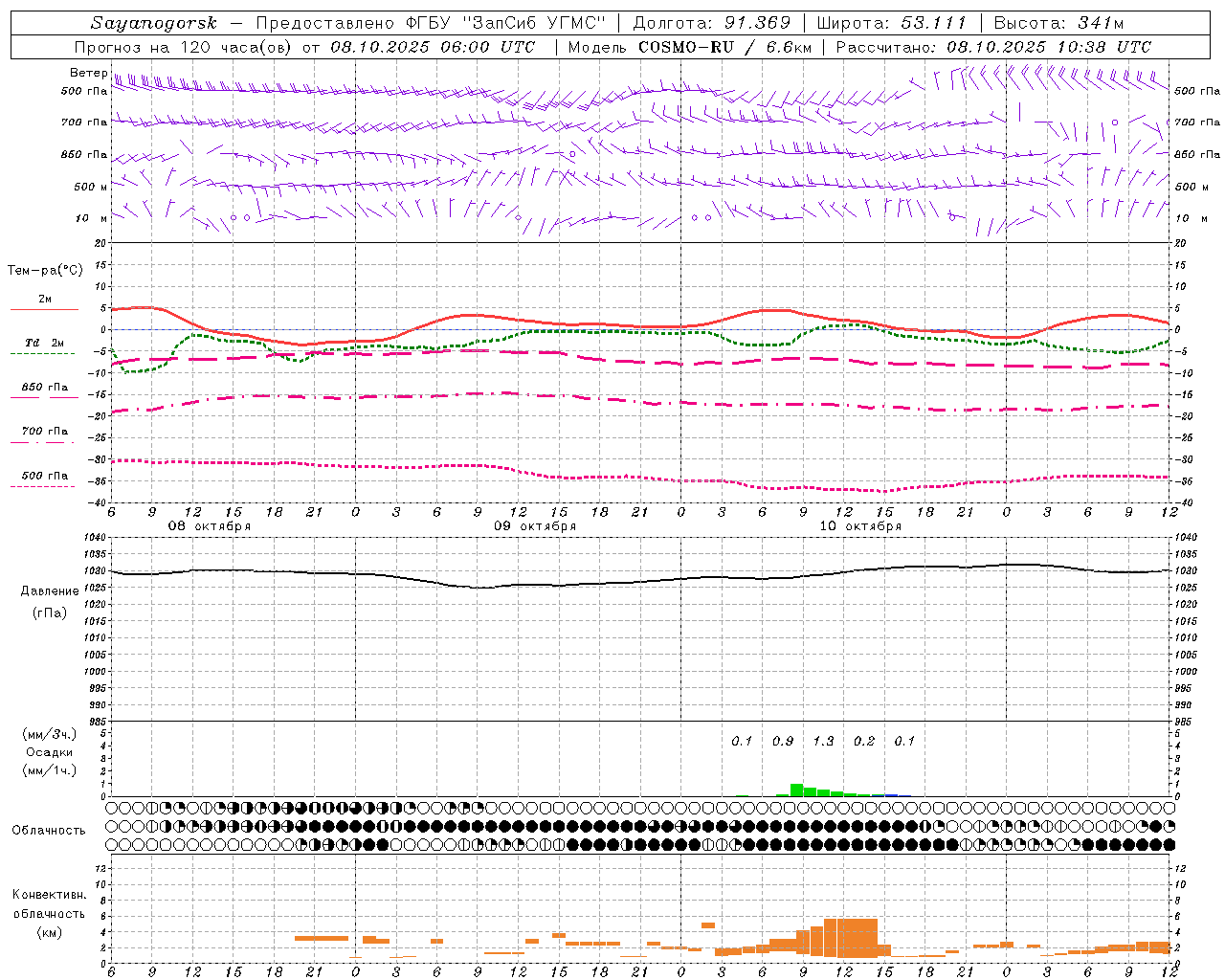Click the "0.2" precipitation amount value
The height and width of the screenshot is (980, 1225).
pyautogui.click(x=864, y=741)
